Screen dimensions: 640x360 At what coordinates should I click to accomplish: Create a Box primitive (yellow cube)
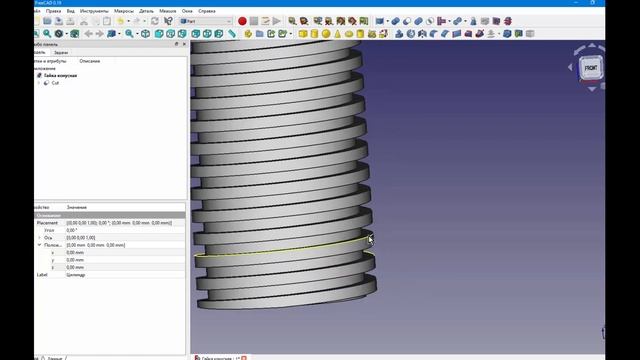click(303, 34)
